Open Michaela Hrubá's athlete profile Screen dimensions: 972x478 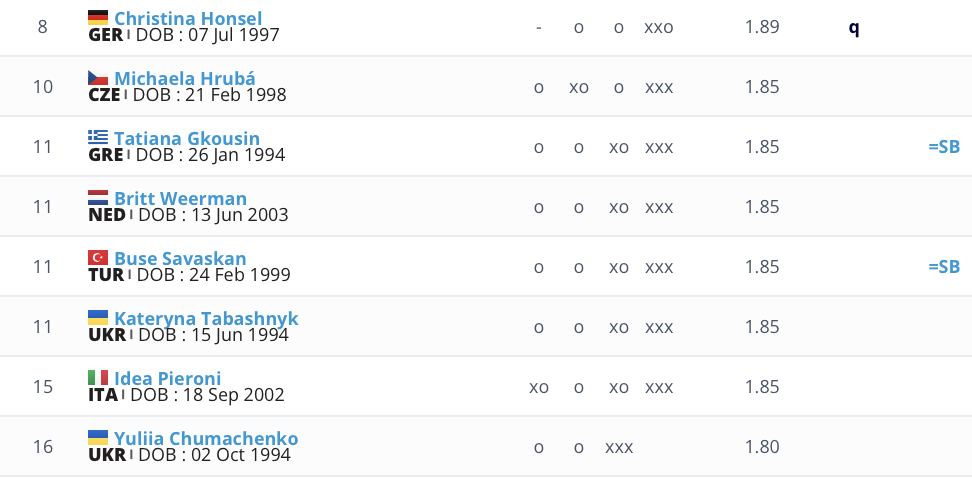[185, 78]
